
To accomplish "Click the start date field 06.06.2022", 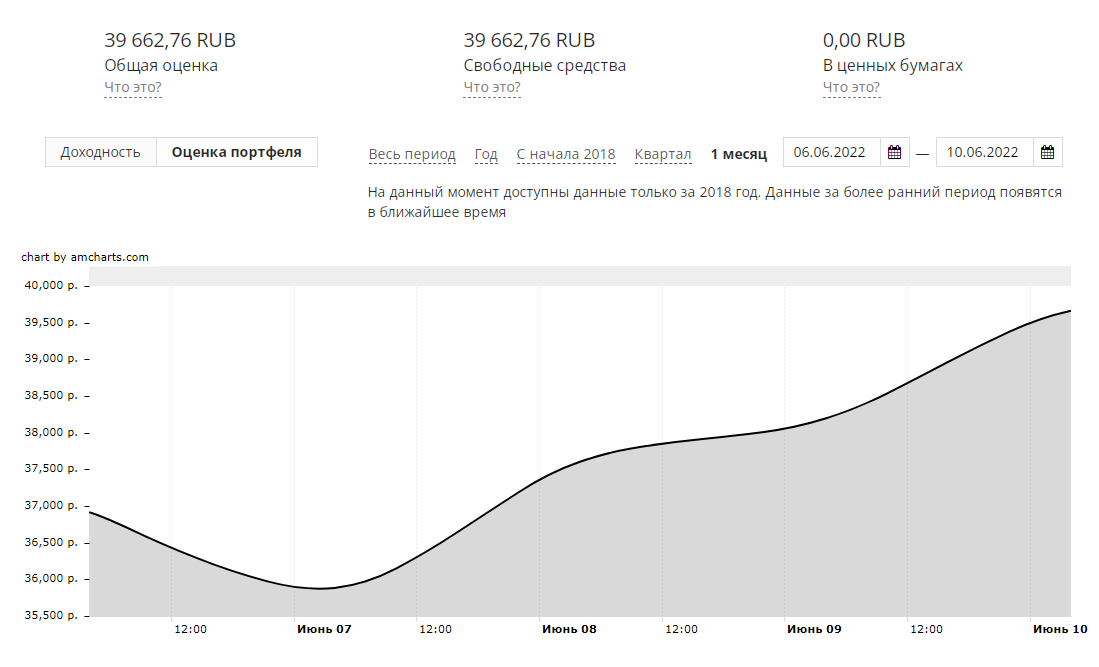I will tap(829, 153).
